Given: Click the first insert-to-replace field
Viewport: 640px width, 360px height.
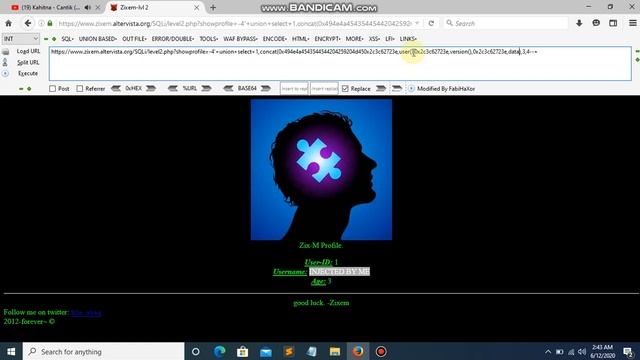Looking at the screenshot, I should (x=294, y=89).
